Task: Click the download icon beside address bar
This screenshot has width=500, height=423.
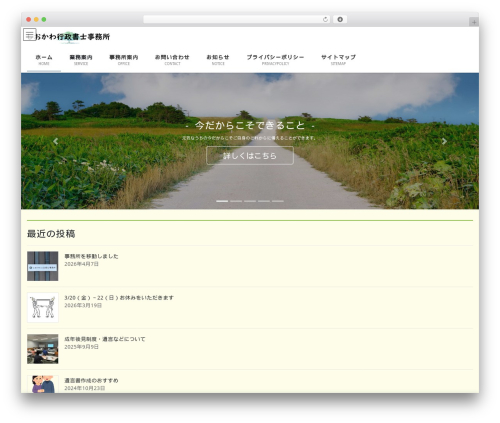Action: click(x=340, y=20)
